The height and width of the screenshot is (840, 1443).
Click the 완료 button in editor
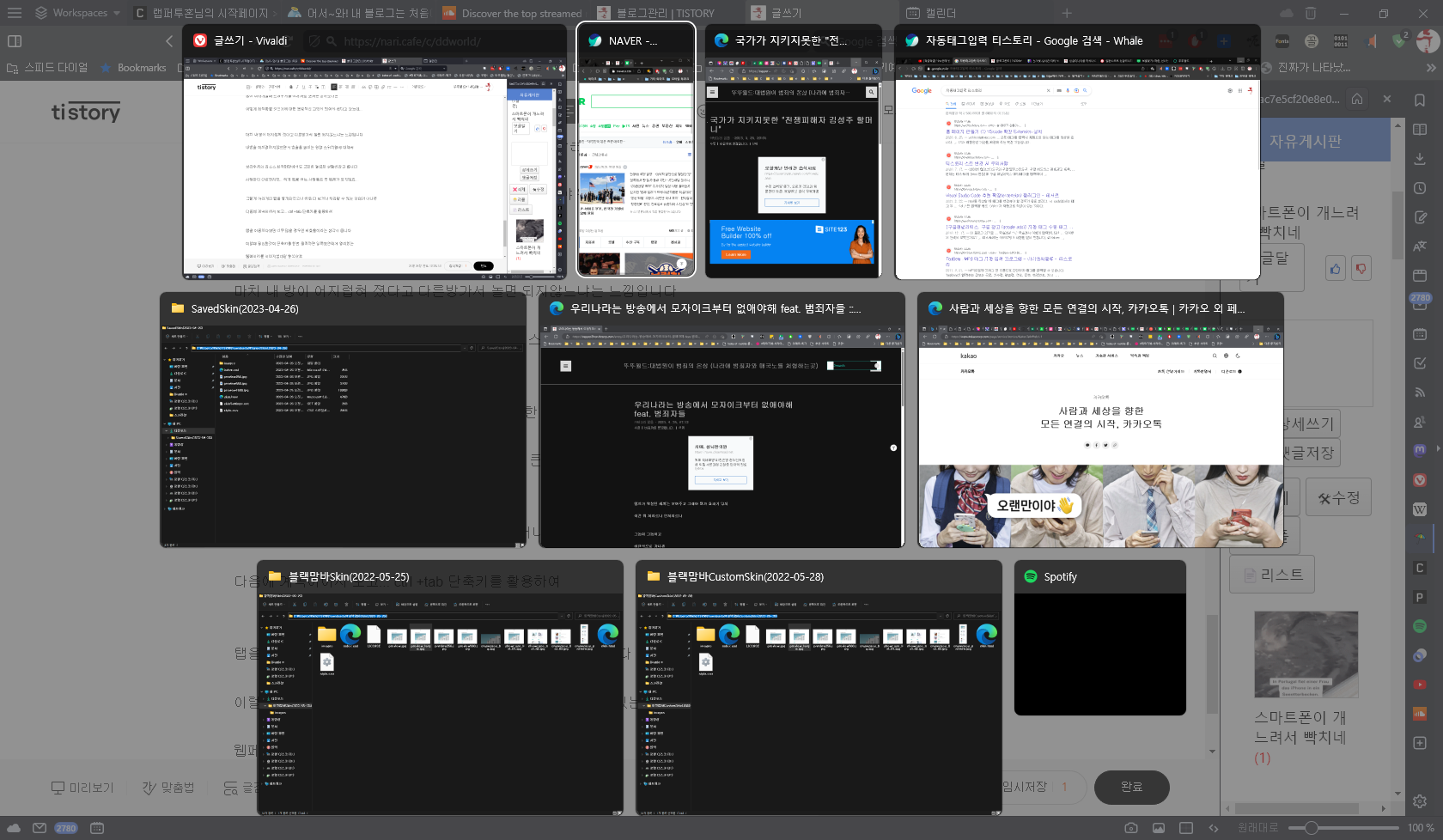tap(1132, 787)
